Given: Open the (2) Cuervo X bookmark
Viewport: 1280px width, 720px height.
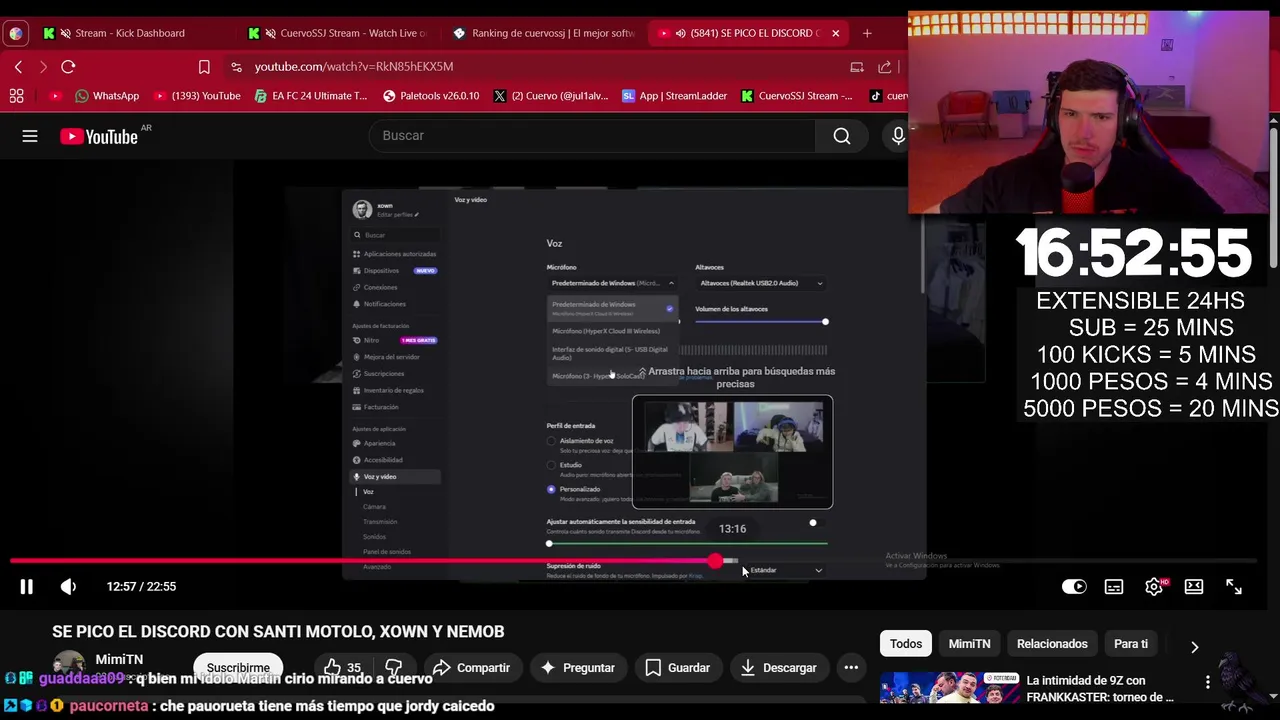Looking at the screenshot, I should 551,96.
